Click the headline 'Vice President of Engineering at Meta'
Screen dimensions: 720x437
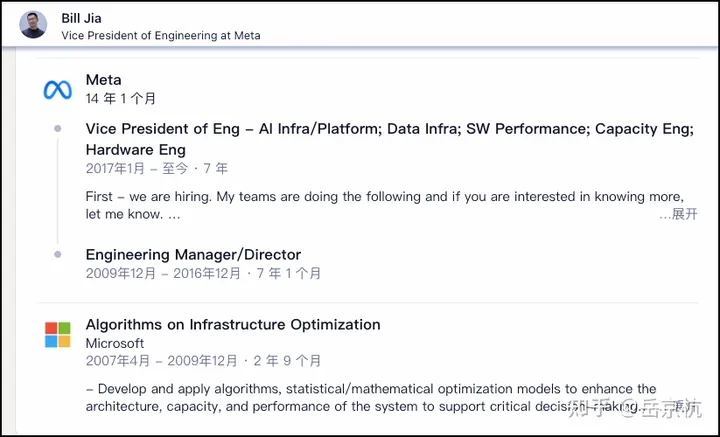coord(161,36)
